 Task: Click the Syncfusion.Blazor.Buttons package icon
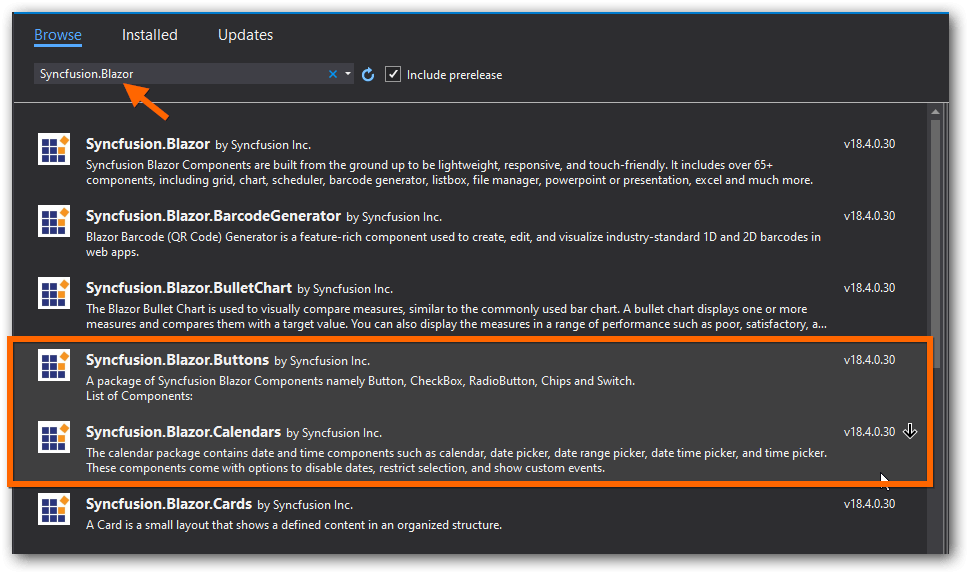53,365
